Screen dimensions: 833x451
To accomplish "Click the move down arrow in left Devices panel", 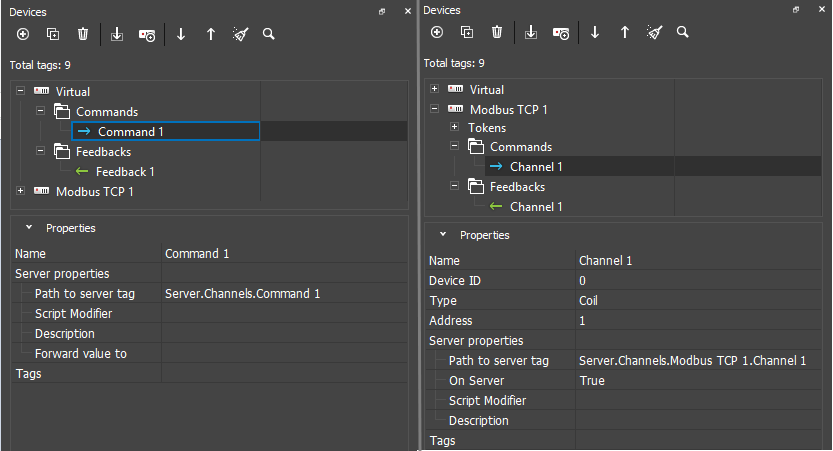I will (181, 34).
